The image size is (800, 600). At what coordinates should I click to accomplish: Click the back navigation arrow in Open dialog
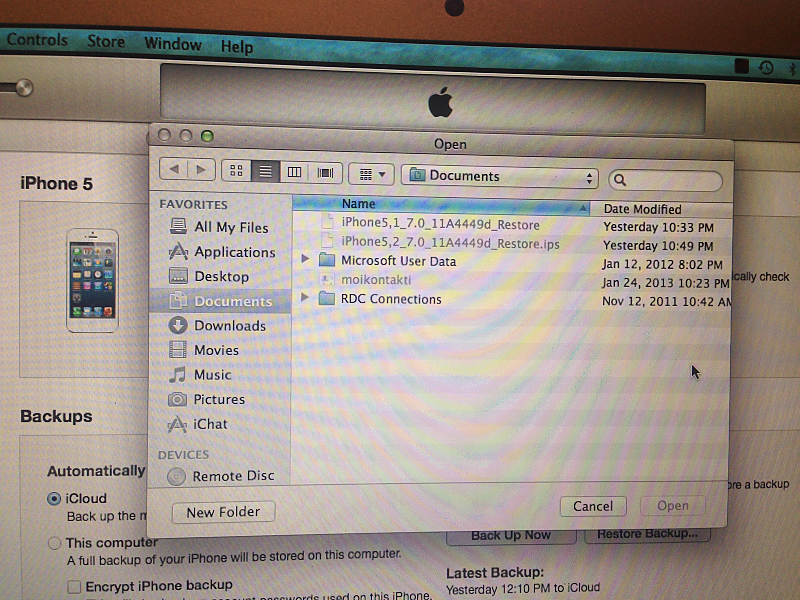click(x=174, y=169)
